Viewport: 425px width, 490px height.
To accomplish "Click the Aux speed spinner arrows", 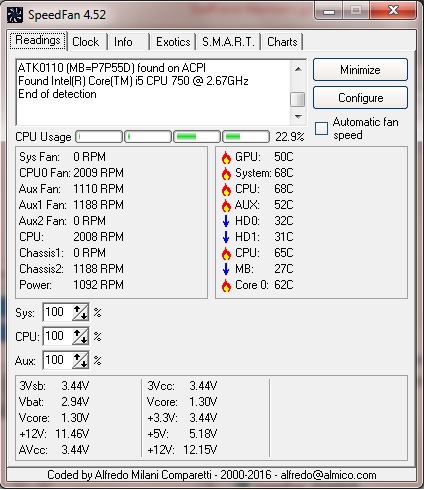I will 81,360.
